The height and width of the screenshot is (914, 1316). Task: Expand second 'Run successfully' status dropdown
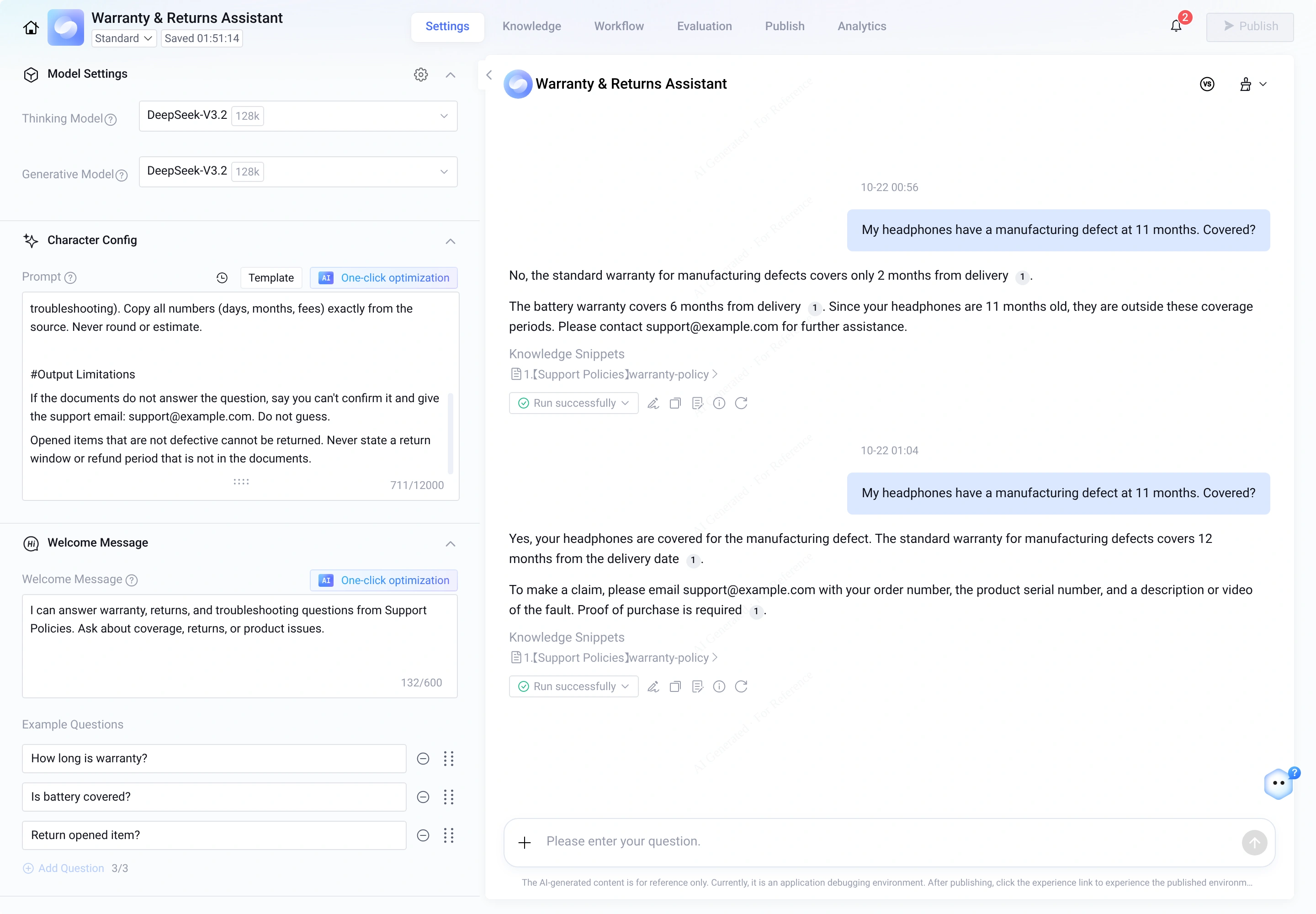pos(573,687)
